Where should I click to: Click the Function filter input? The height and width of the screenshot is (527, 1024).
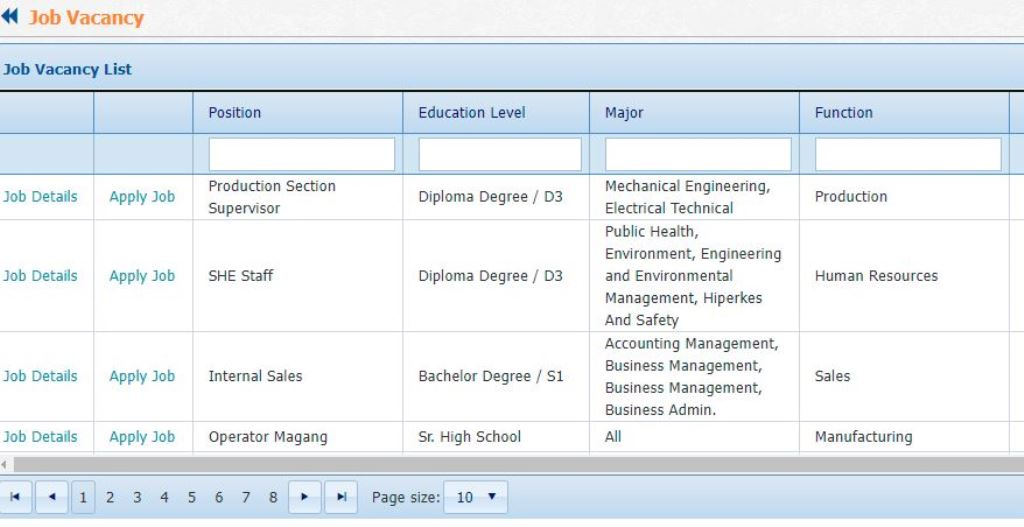tap(907, 154)
